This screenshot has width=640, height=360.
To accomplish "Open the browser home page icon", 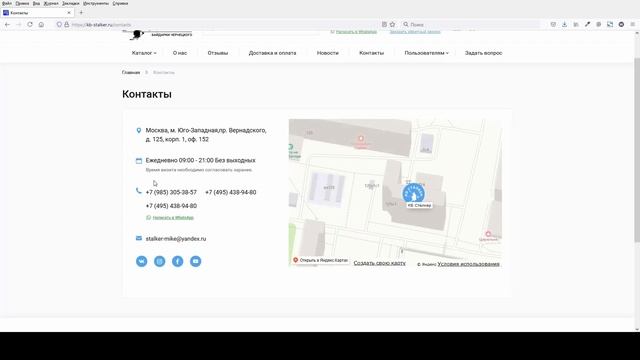I will coord(41,24).
